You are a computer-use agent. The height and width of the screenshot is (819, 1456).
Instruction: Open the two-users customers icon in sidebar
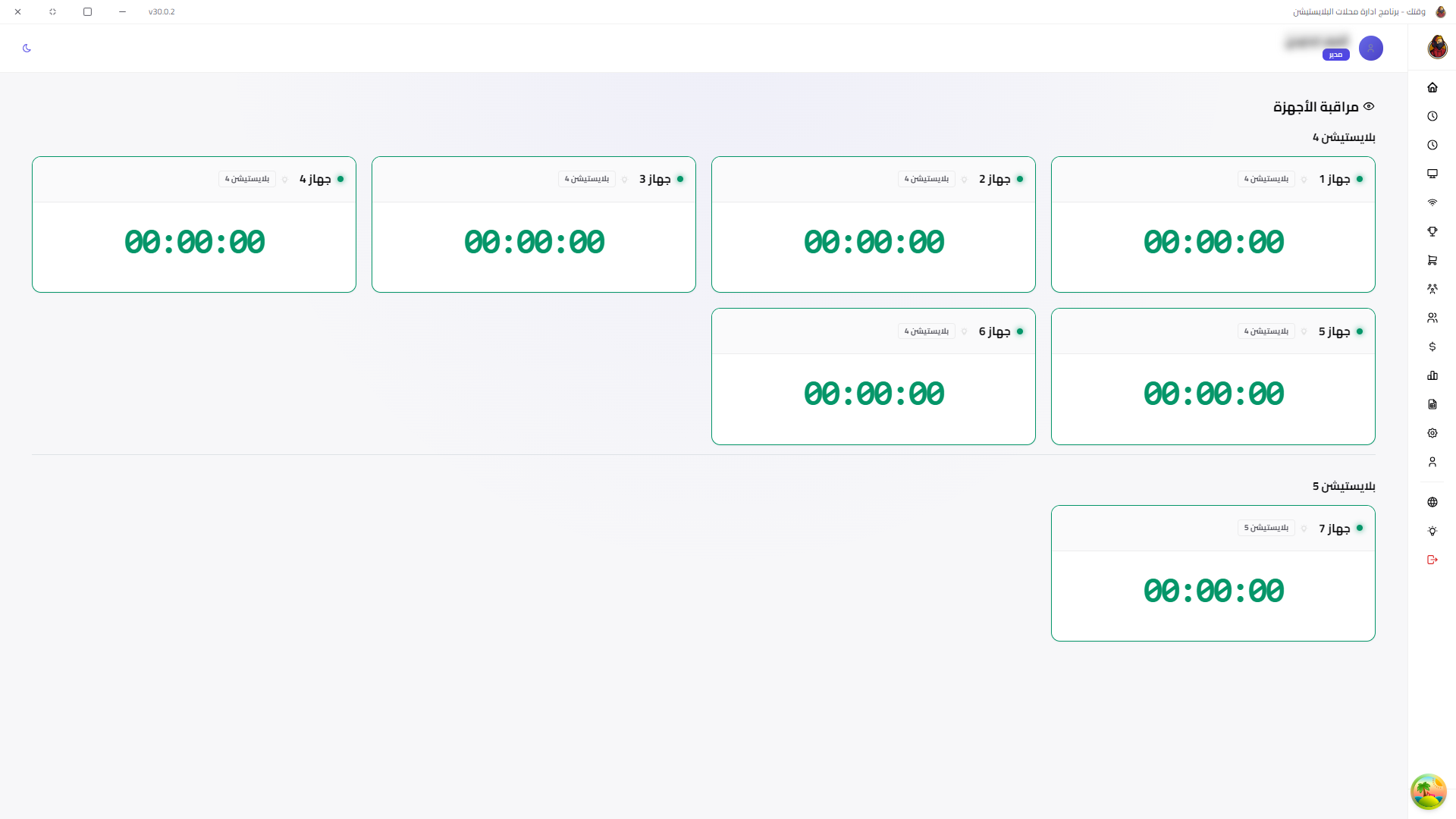[x=1432, y=318]
